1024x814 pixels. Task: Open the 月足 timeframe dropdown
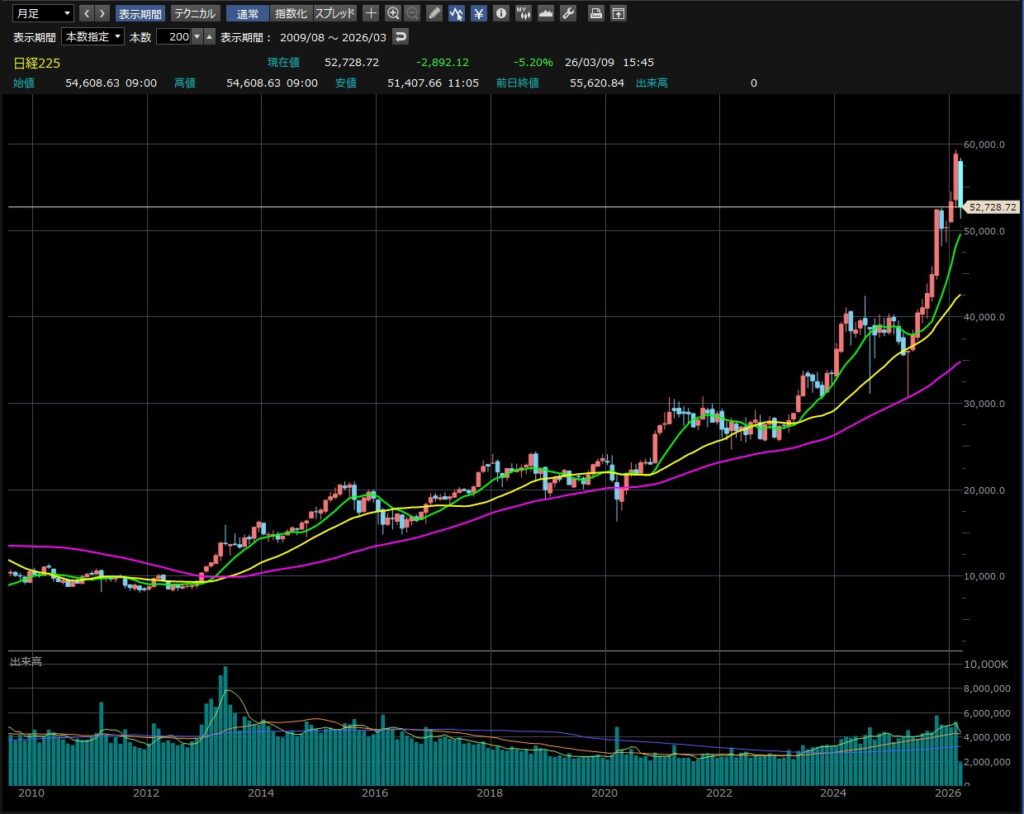pyautogui.click(x=43, y=13)
